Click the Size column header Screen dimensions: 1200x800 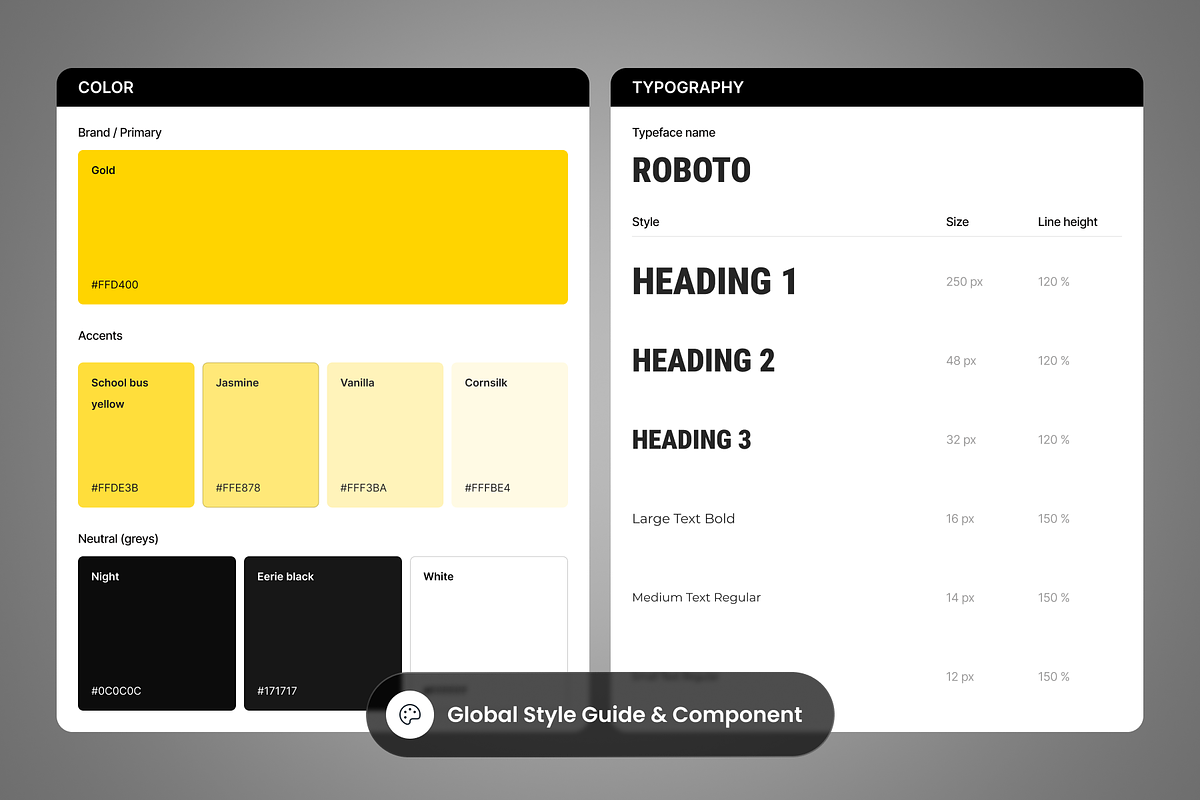pyautogui.click(x=957, y=222)
